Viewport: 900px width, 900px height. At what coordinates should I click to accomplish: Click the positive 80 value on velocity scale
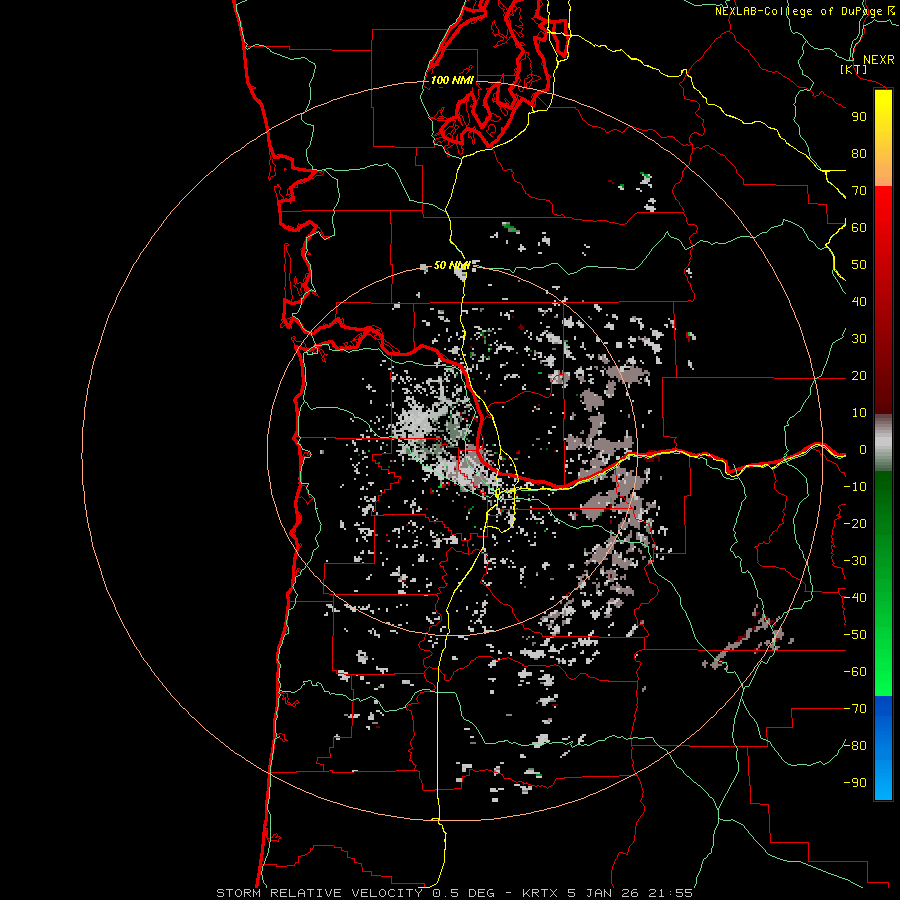pos(859,153)
